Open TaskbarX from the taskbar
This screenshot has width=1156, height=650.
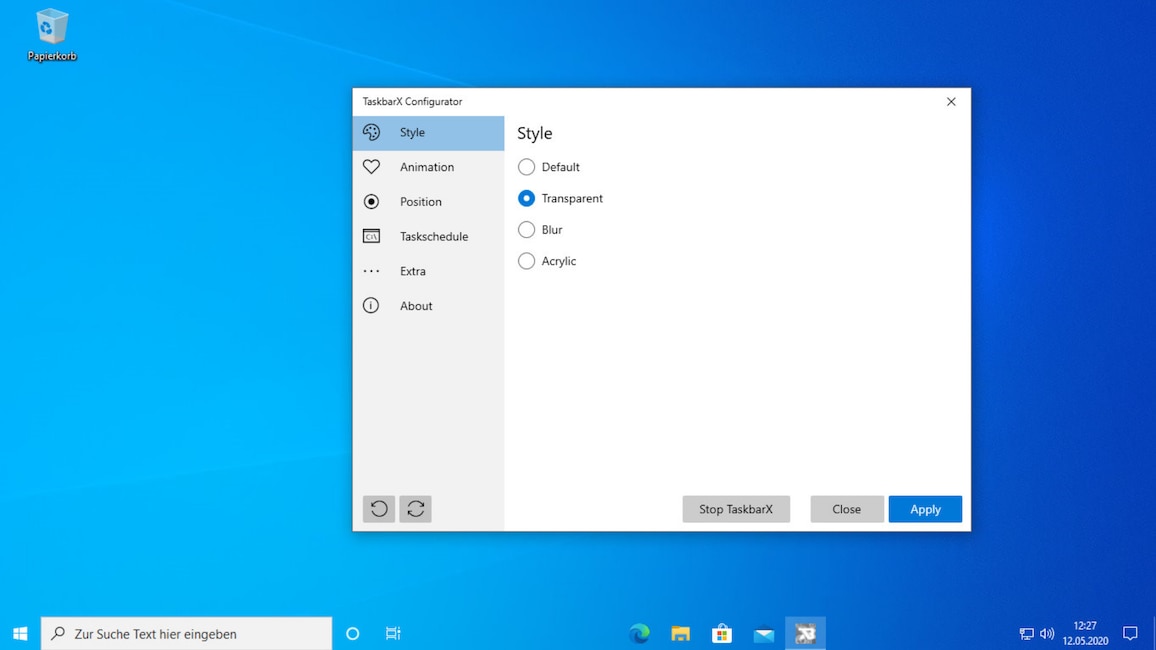coord(805,633)
